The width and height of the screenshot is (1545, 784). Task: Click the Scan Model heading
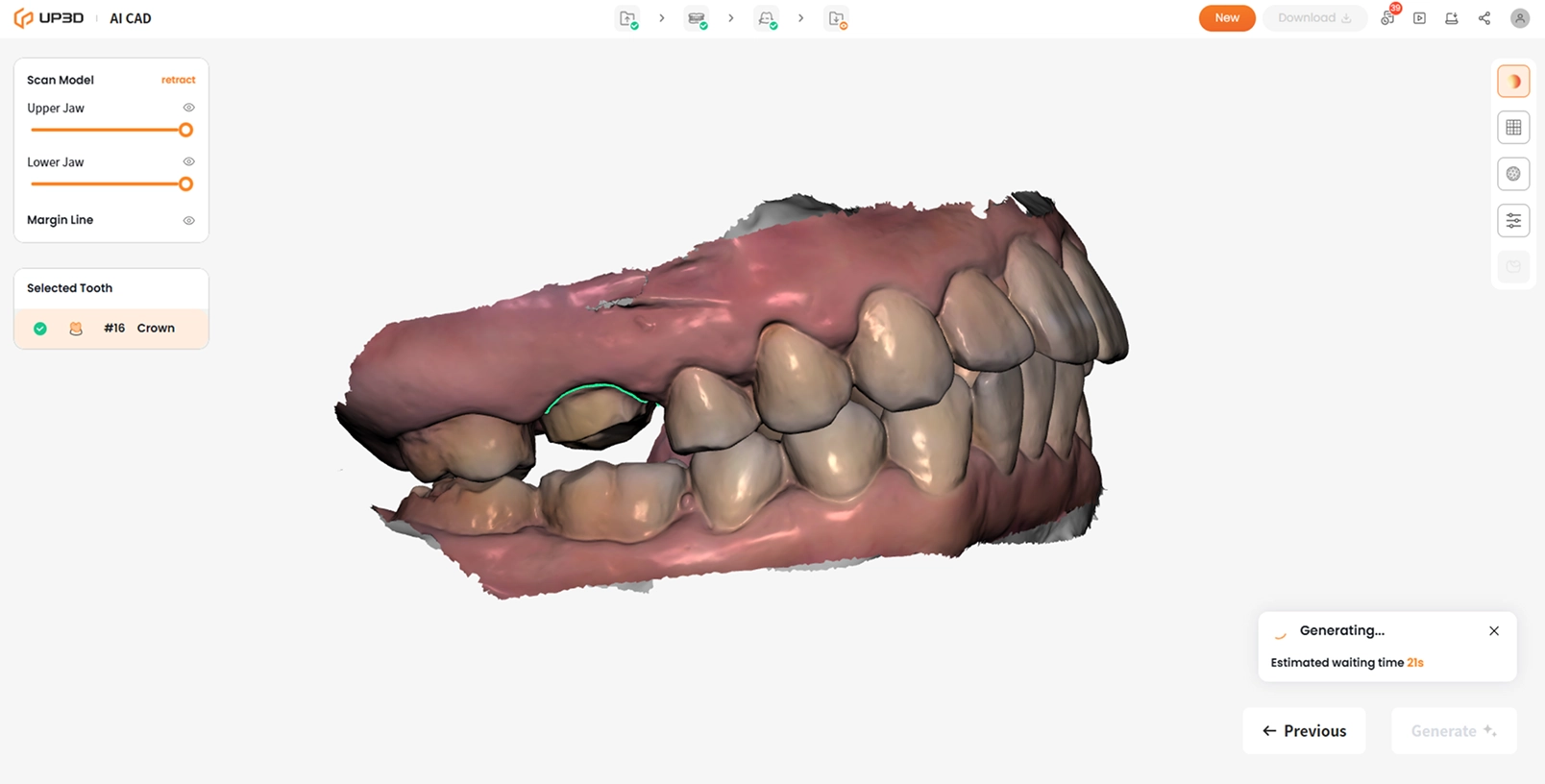(61, 80)
